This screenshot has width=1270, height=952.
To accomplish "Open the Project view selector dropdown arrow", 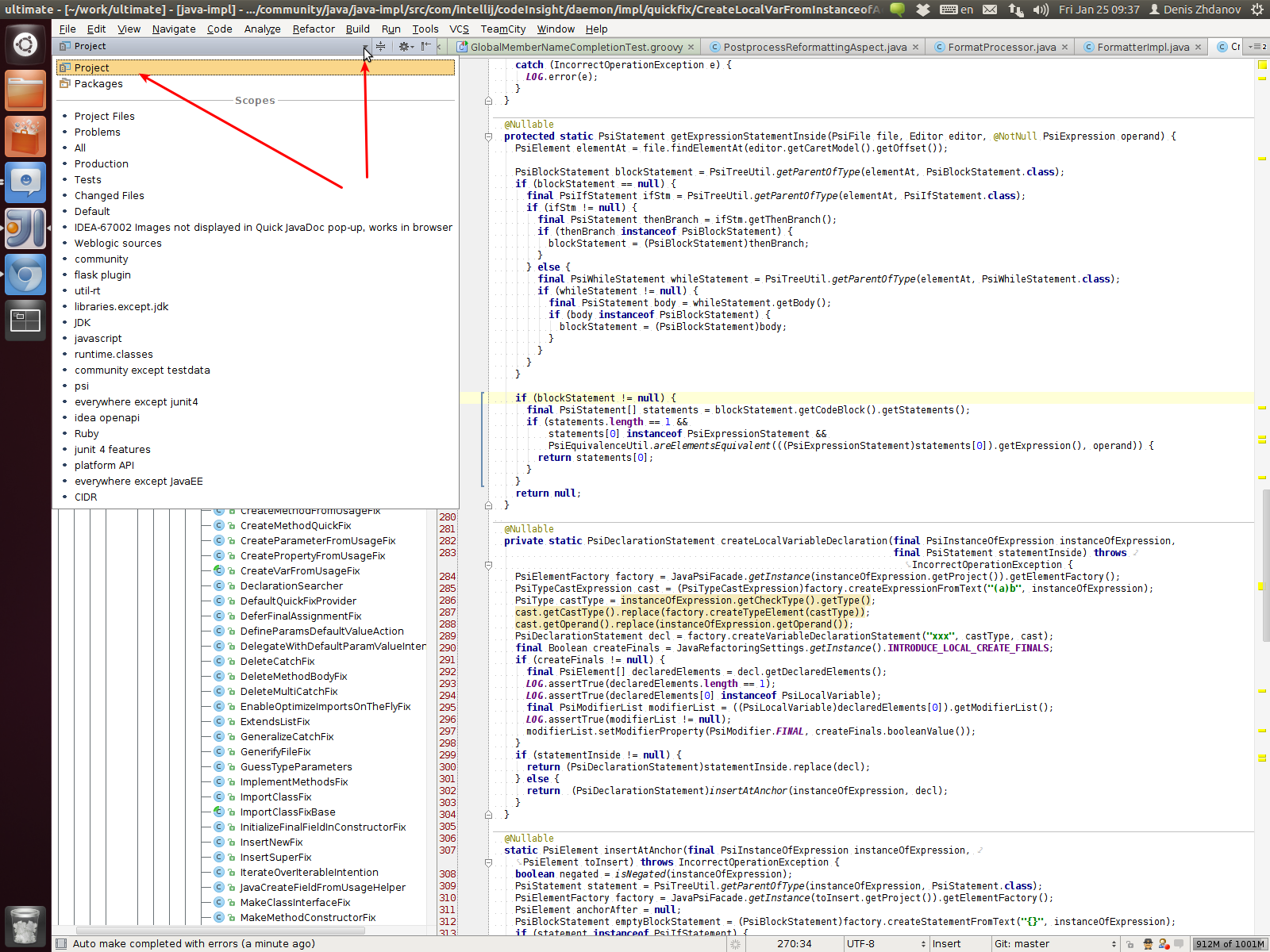I will 366,47.
